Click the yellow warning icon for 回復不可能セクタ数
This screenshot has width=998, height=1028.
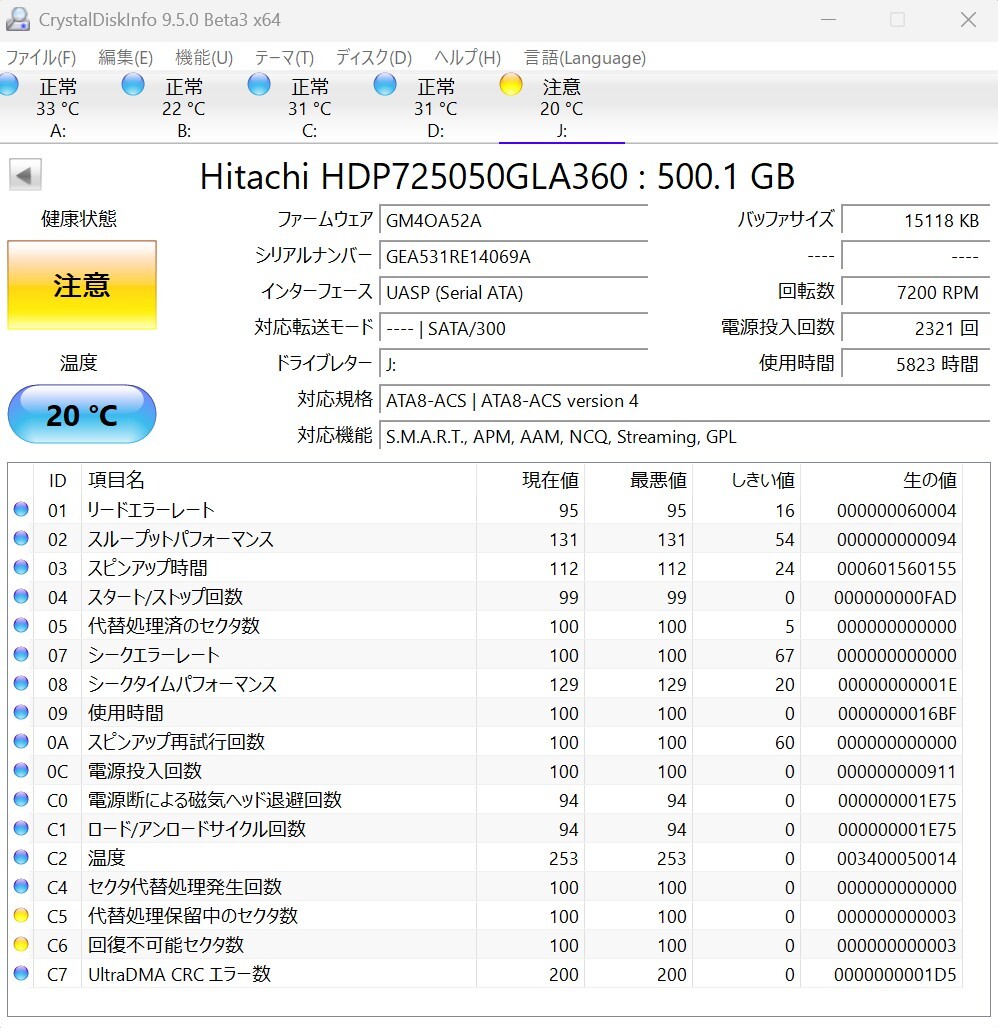[x=21, y=943]
